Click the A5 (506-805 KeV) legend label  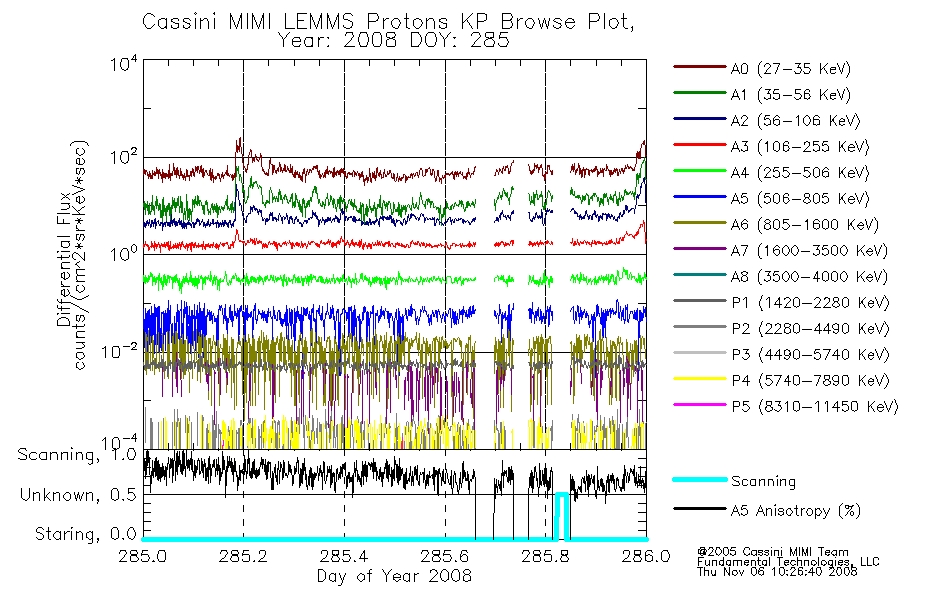point(800,199)
